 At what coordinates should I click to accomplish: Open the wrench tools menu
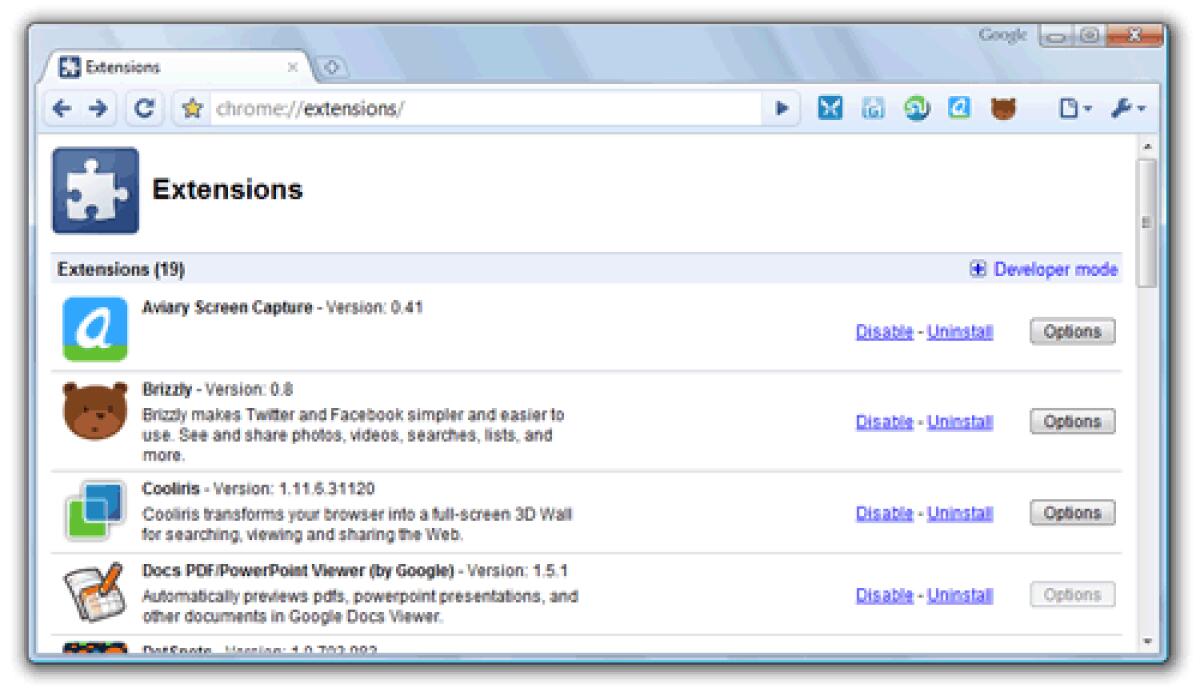pos(1128,109)
